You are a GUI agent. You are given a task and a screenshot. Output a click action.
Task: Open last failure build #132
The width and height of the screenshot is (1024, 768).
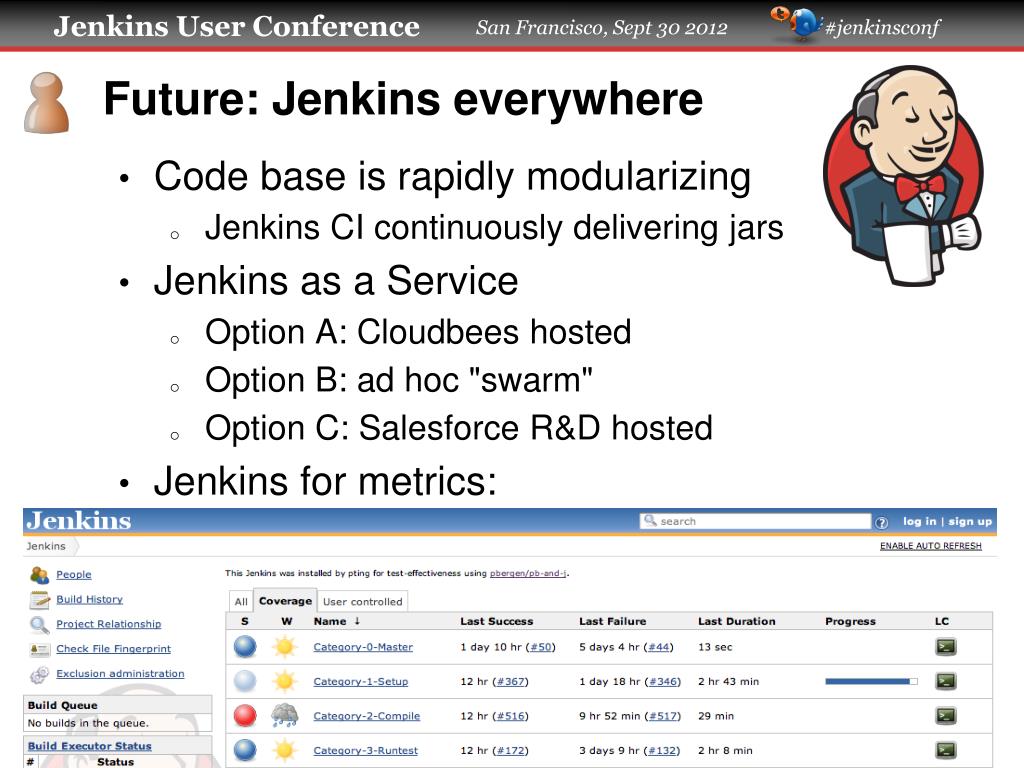pyautogui.click(x=662, y=751)
